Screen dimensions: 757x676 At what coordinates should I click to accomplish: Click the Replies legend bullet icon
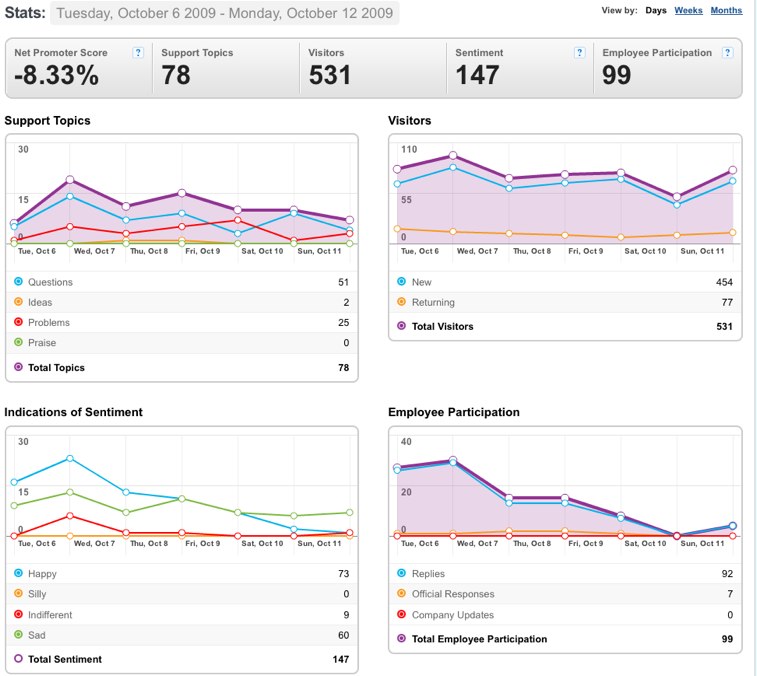click(x=401, y=573)
